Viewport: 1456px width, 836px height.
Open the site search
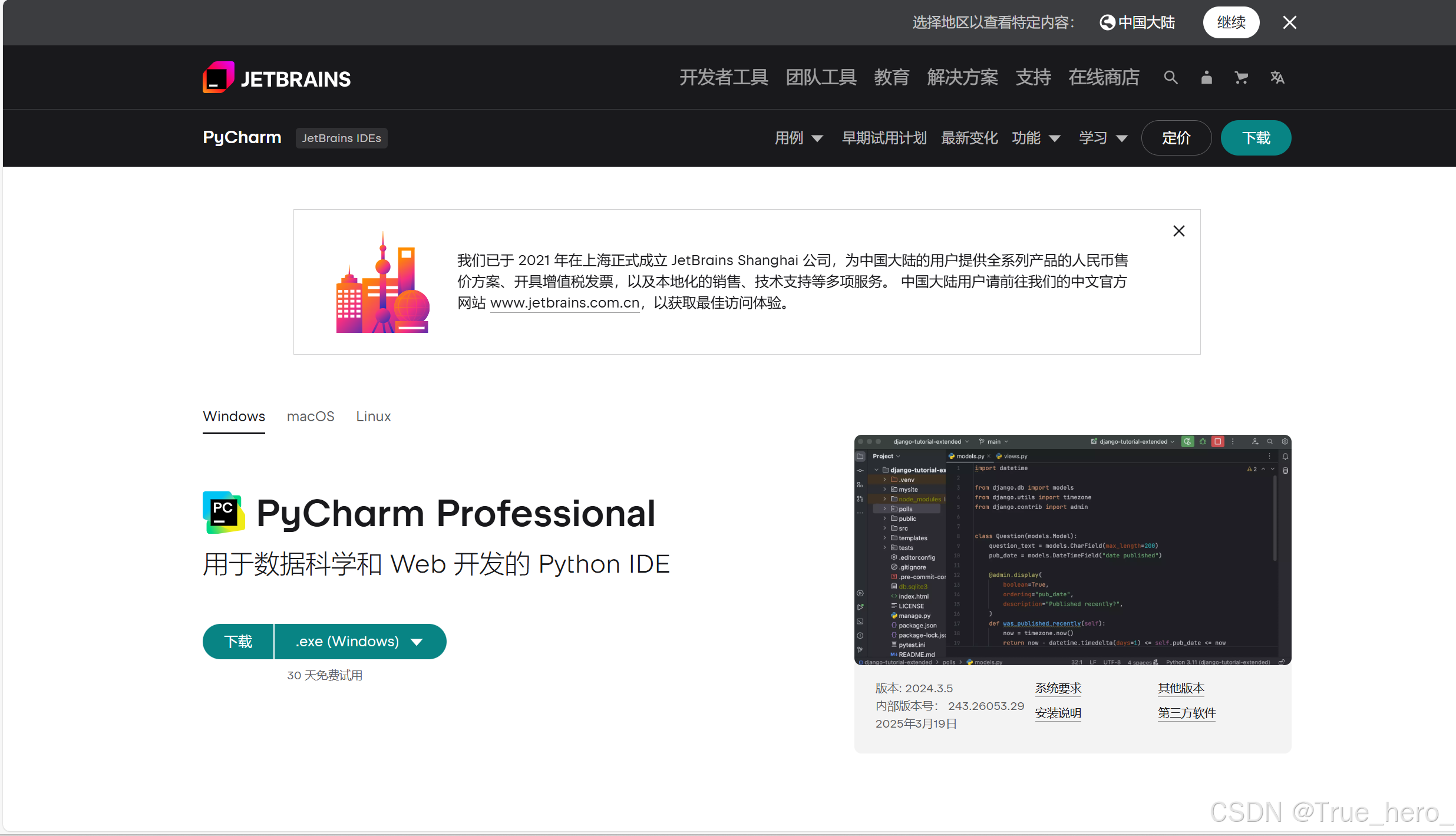pyautogui.click(x=1170, y=77)
